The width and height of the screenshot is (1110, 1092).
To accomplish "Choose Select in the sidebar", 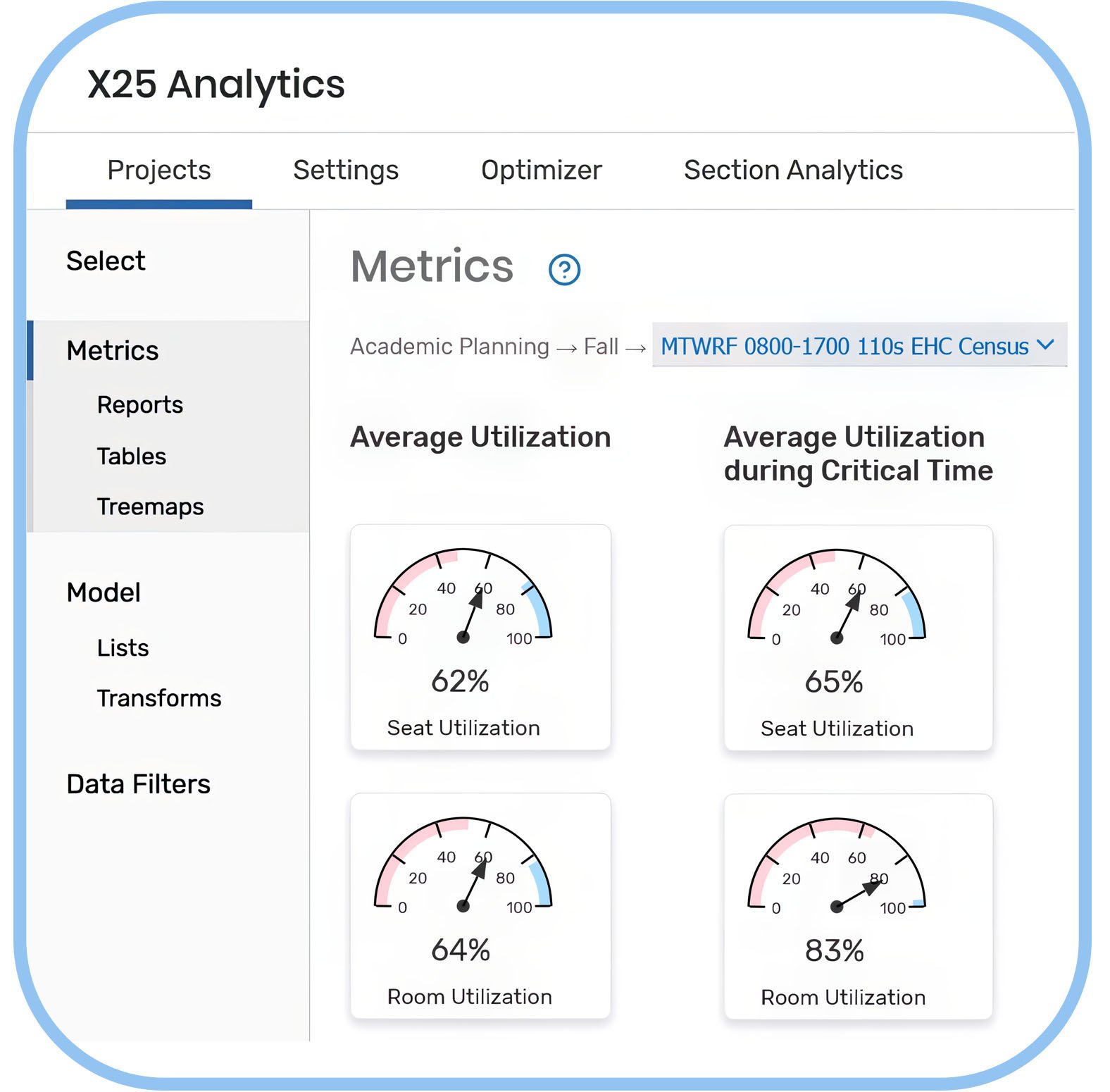I will 106,261.
